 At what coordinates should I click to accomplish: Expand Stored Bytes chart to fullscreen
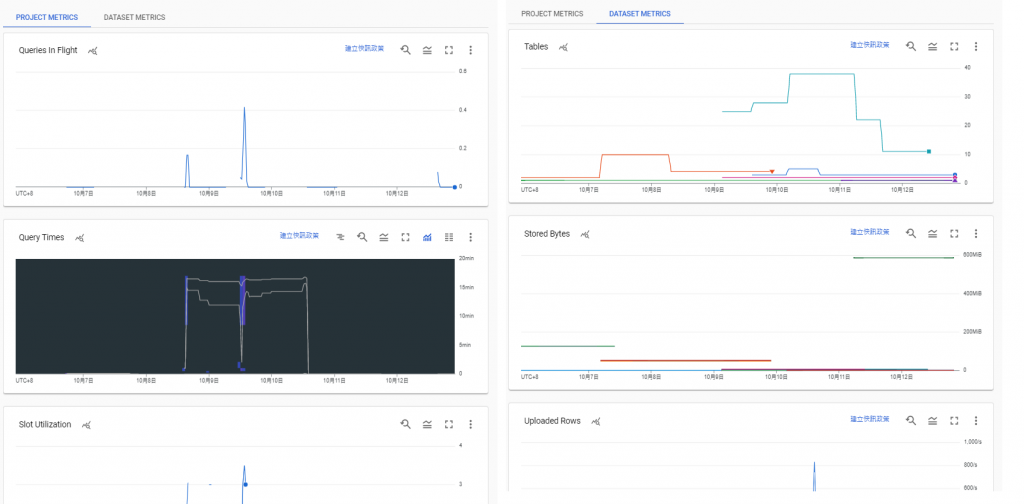[954, 233]
